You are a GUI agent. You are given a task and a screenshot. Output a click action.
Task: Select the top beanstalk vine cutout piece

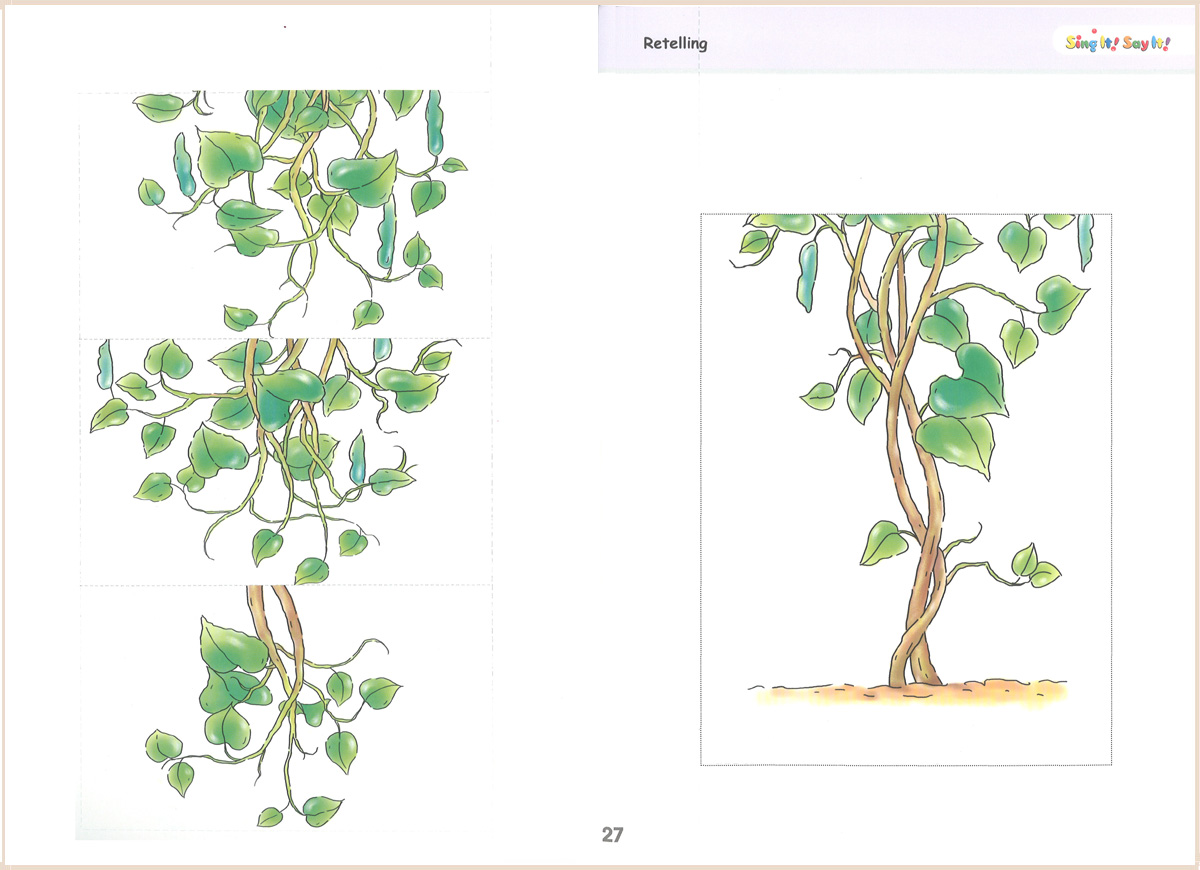[286, 214]
